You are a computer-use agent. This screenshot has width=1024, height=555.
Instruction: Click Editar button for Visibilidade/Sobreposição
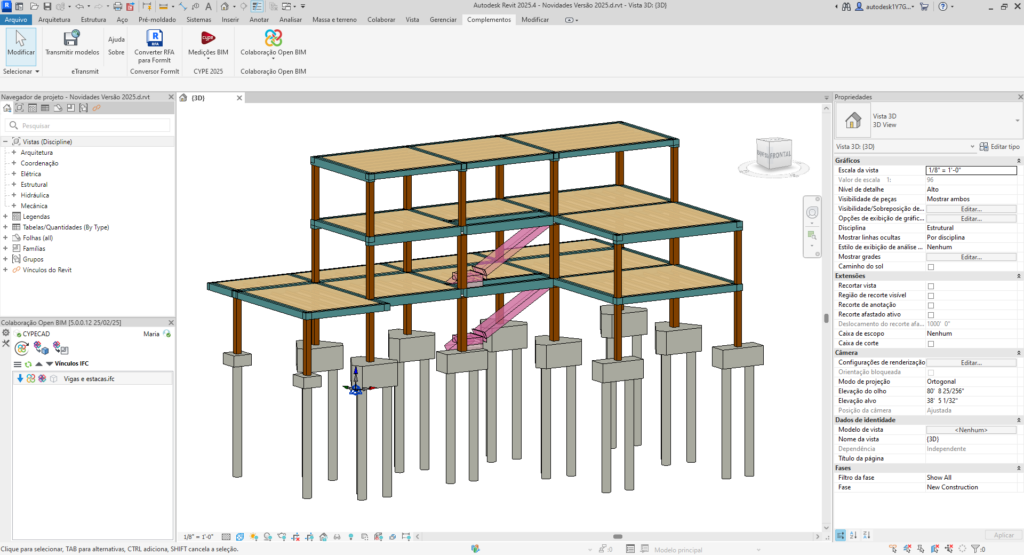[971, 209]
